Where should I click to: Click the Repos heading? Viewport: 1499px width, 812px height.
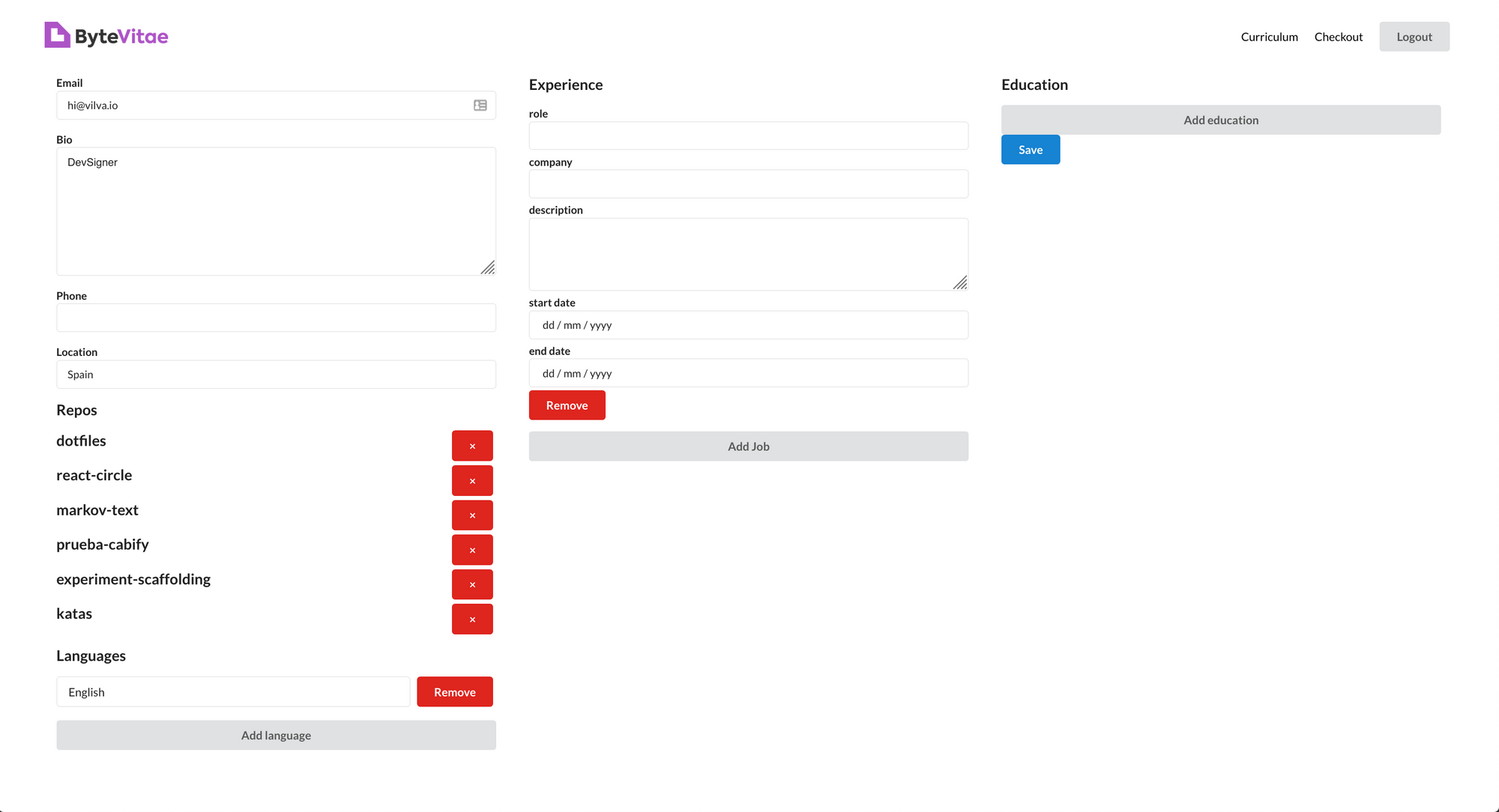[x=76, y=410]
